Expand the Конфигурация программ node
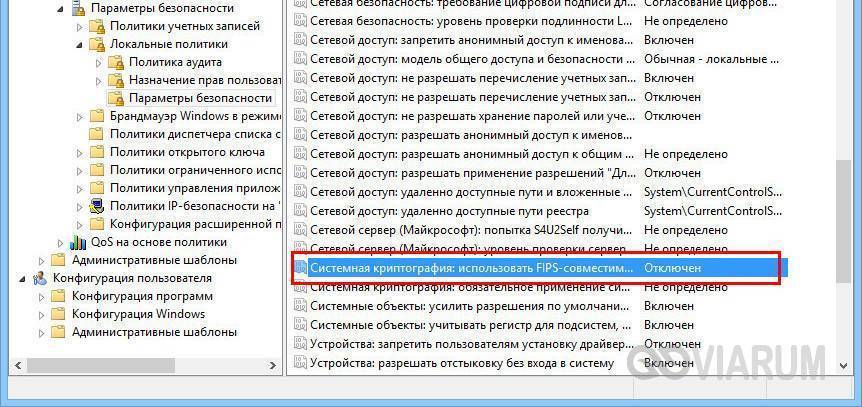The image size is (862, 407). [x=42, y=297]
